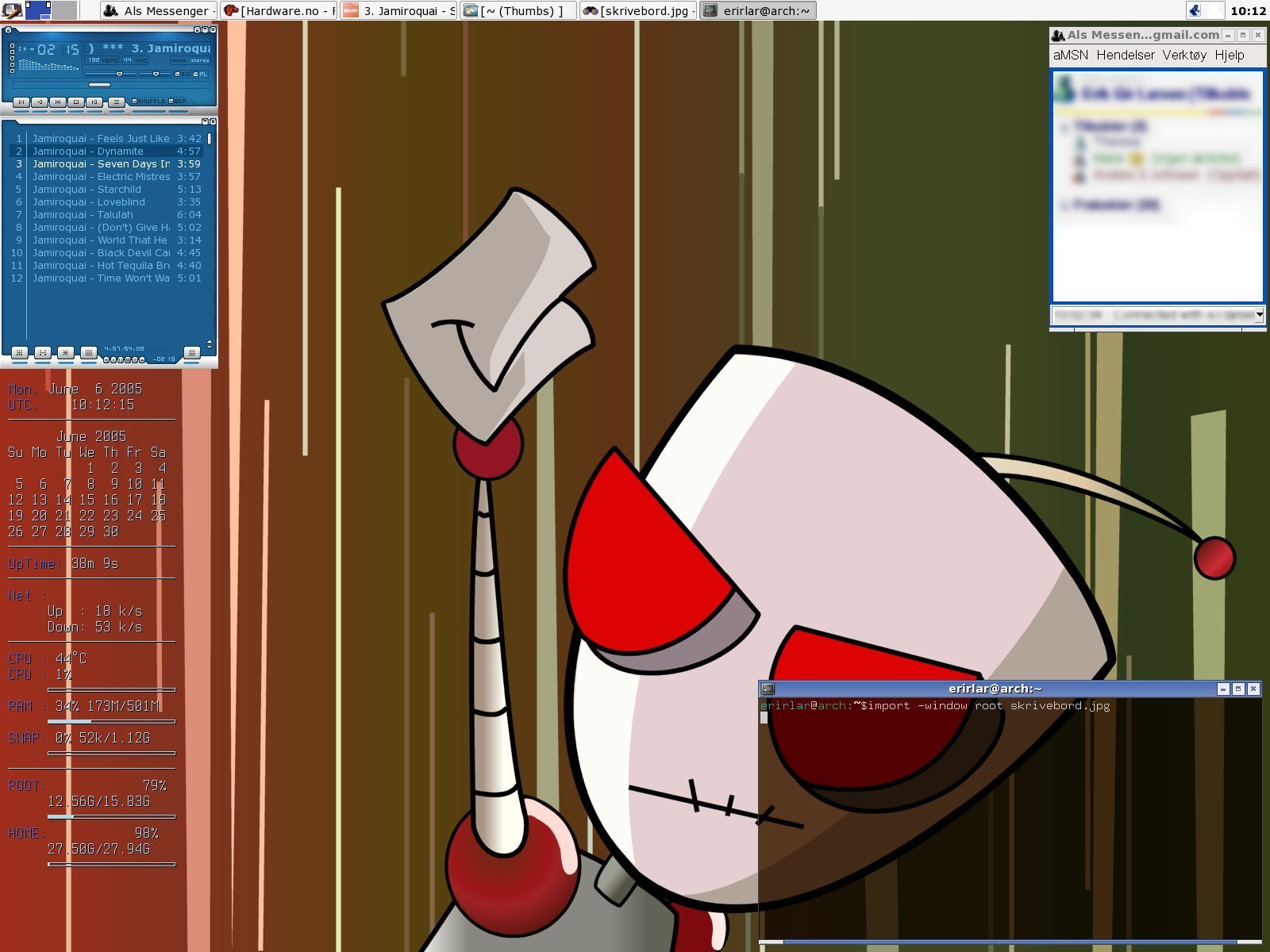1270x952 pixels.
Task: Click the terminal title bar 'erirlar@arch:~'
Action: (995, 689)
